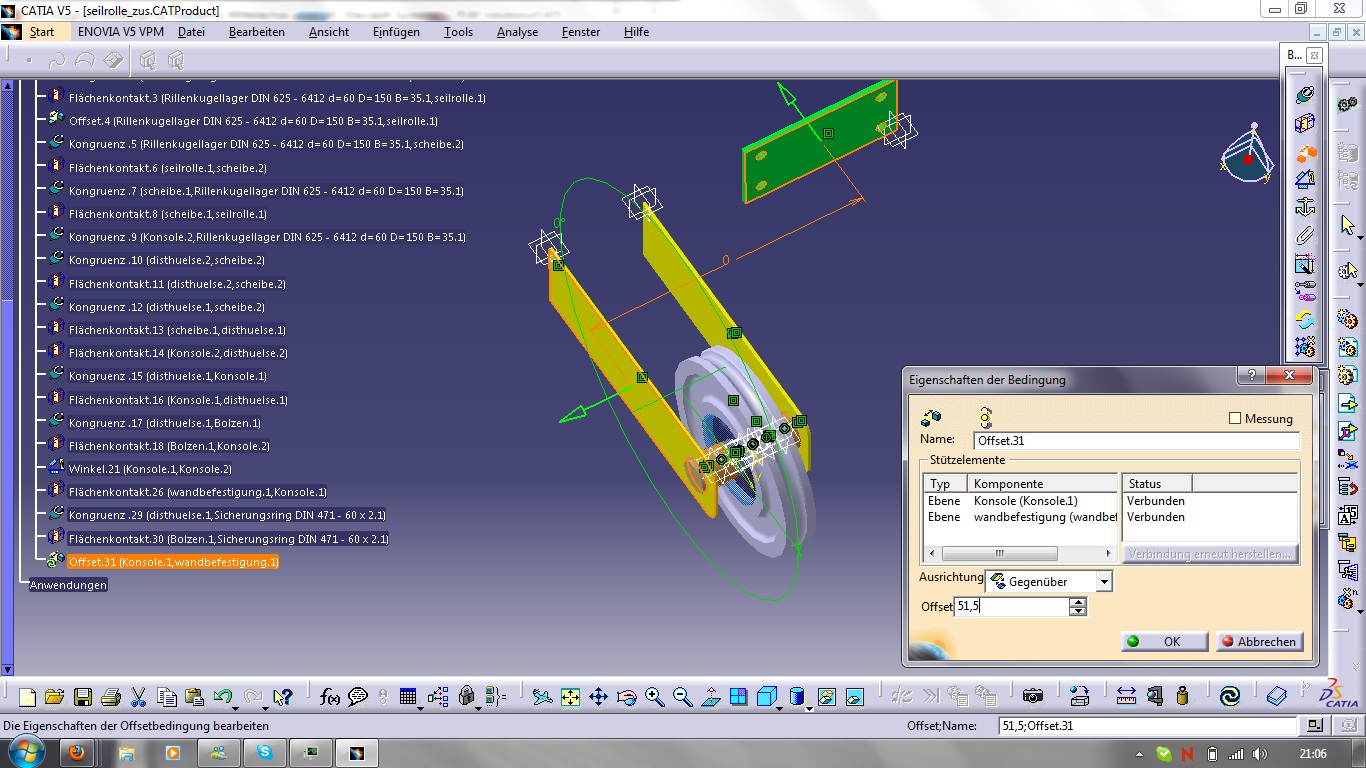Click the Fly mode airplane icon
1366x768 pixels.
tap(542, 697)
